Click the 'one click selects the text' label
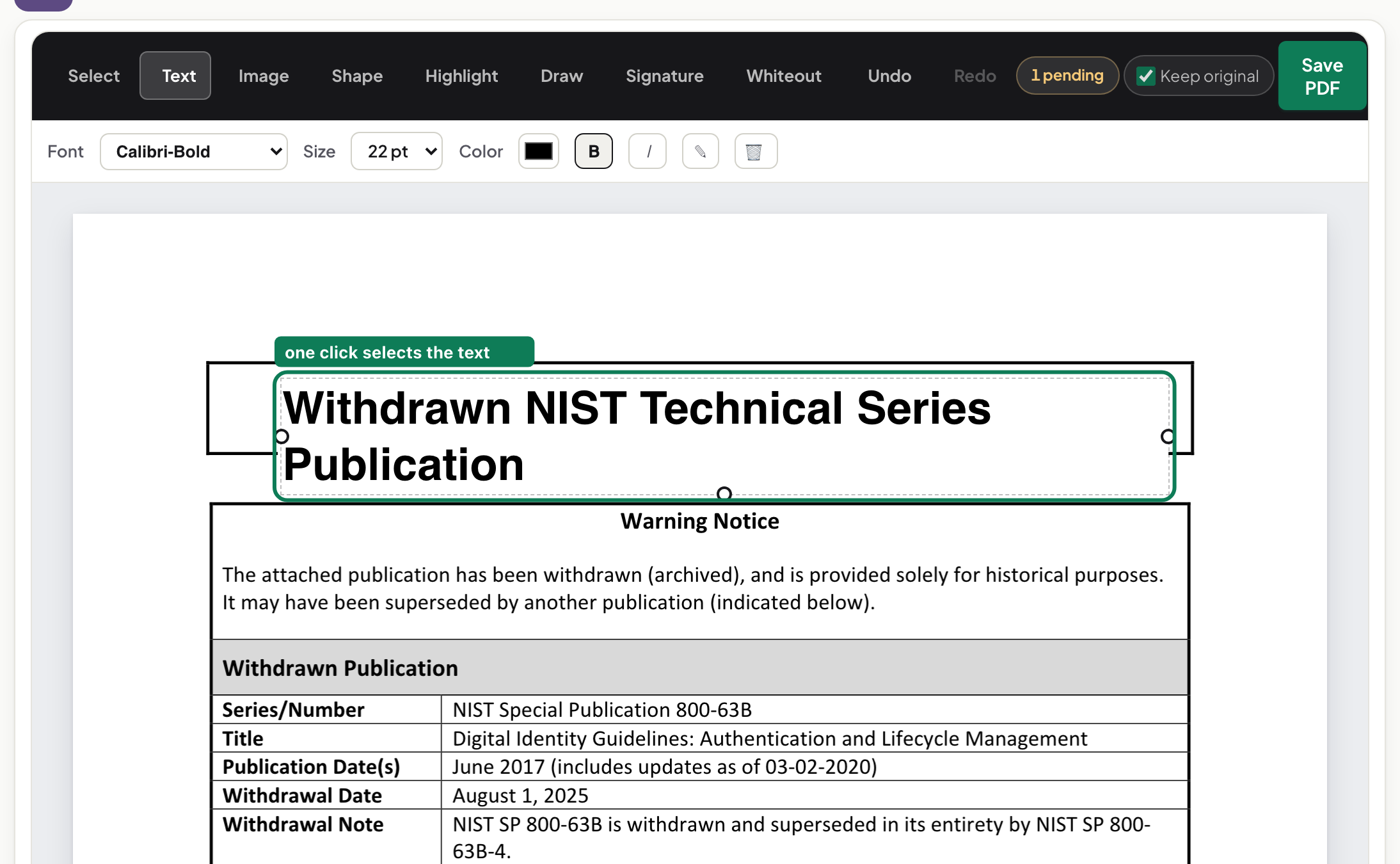This screenshot has width=1400, height=864. coord(404,352)
